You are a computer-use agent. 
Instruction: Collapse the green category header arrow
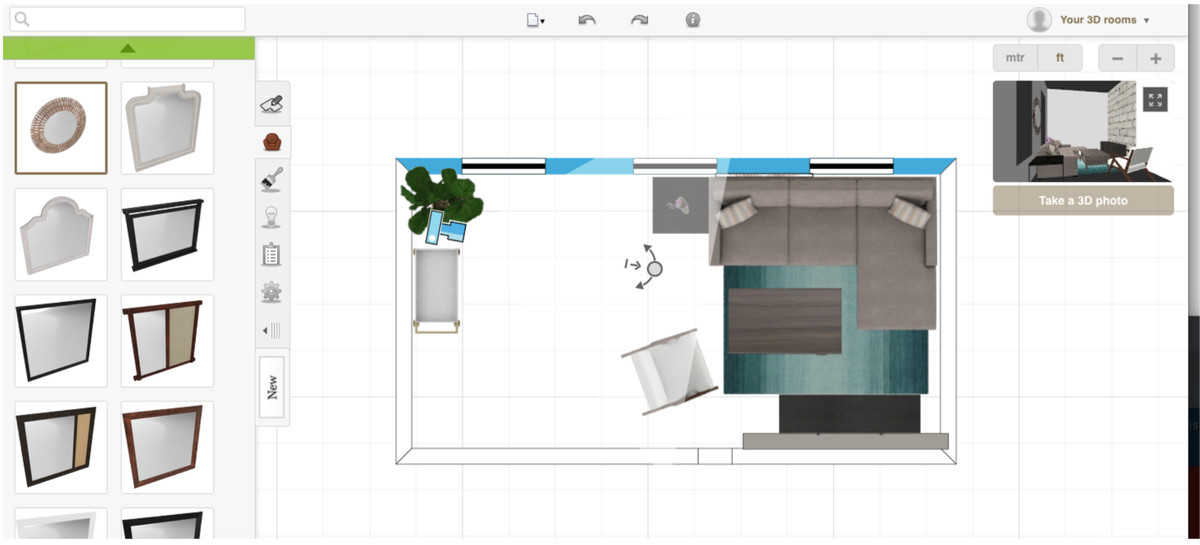[128, 48]
